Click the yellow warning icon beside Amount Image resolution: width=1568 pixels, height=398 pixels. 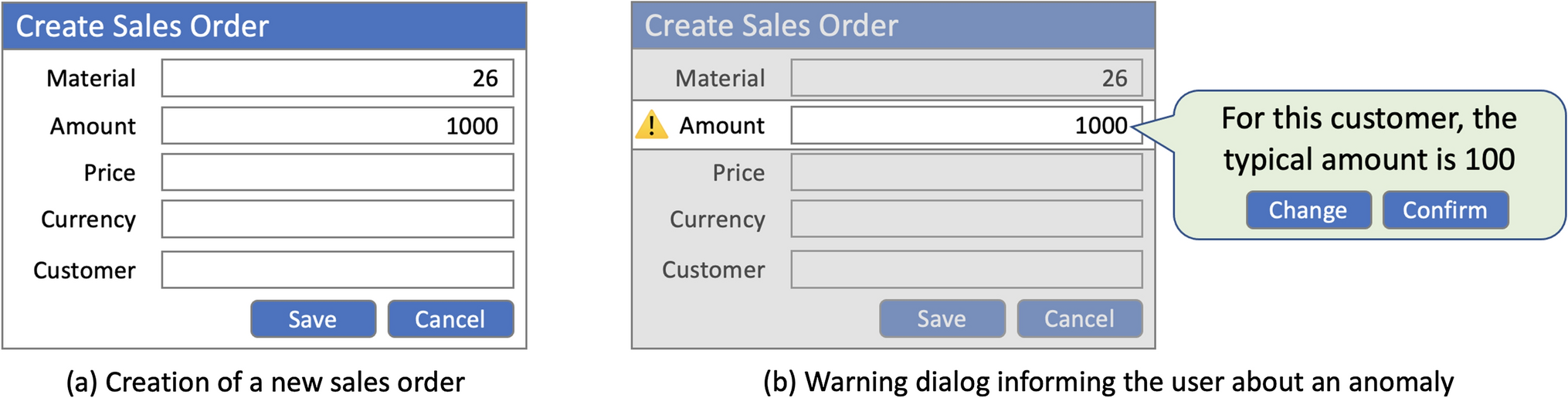coord(651,125)
